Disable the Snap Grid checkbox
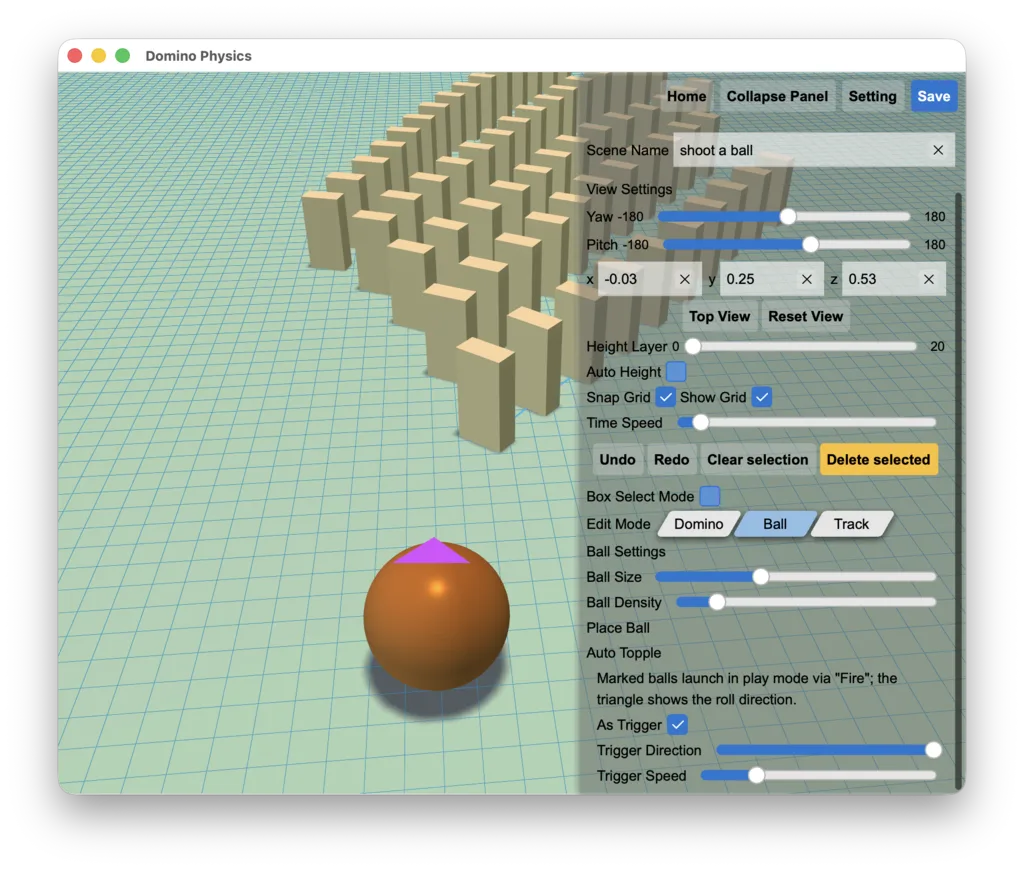Screen dimensions: 1024x871 (x=665, y=397)
